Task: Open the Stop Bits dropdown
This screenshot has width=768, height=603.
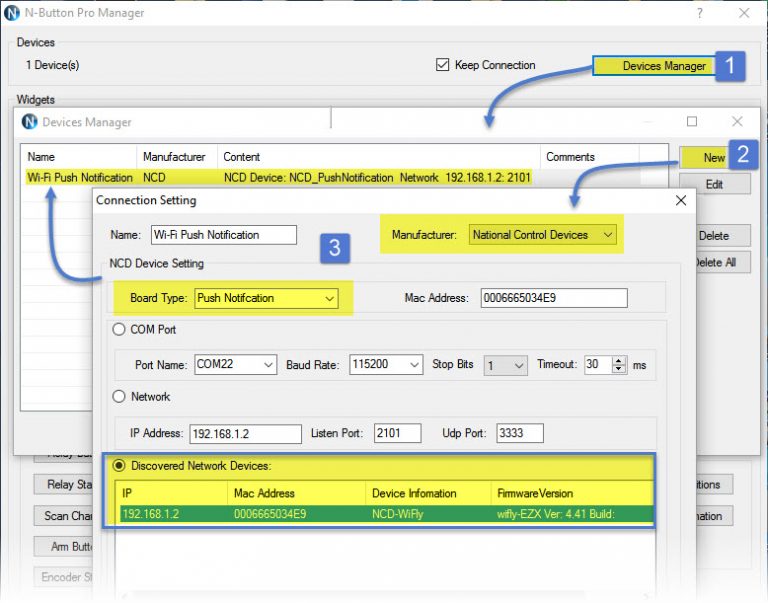Action: click(505, 365)
